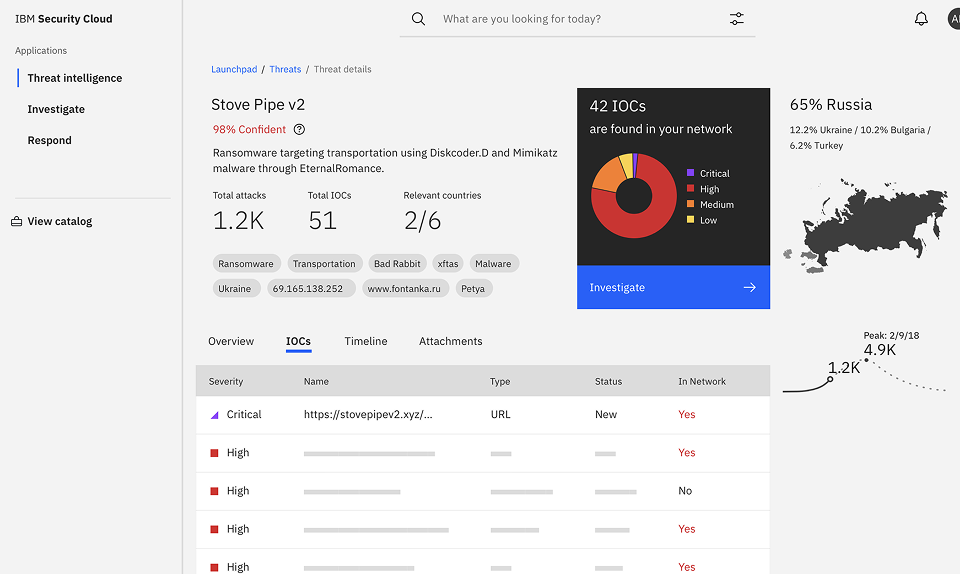This screenshot has width=960, height=574.
Task: Click the Malware tag
Action: click(493, 264)
